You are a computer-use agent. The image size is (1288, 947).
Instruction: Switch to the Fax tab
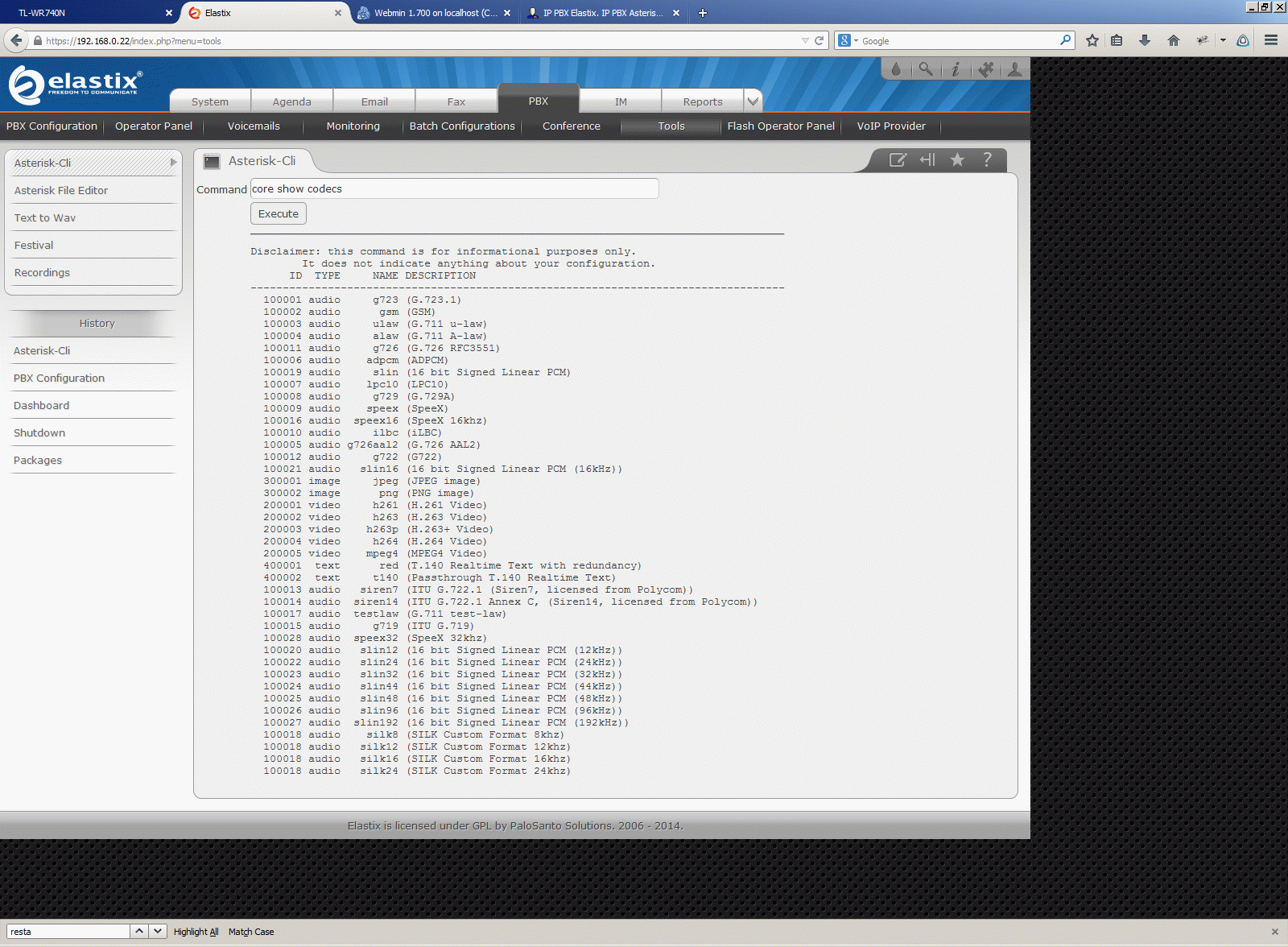coord(456,101)
